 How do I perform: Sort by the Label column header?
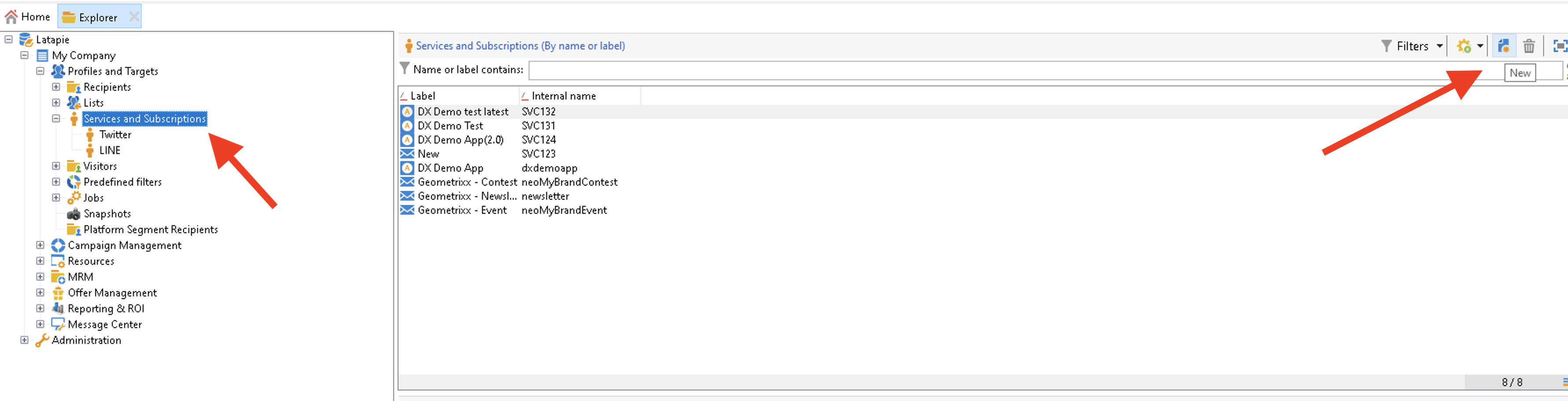pyautogui.click(x=458, y=95)
